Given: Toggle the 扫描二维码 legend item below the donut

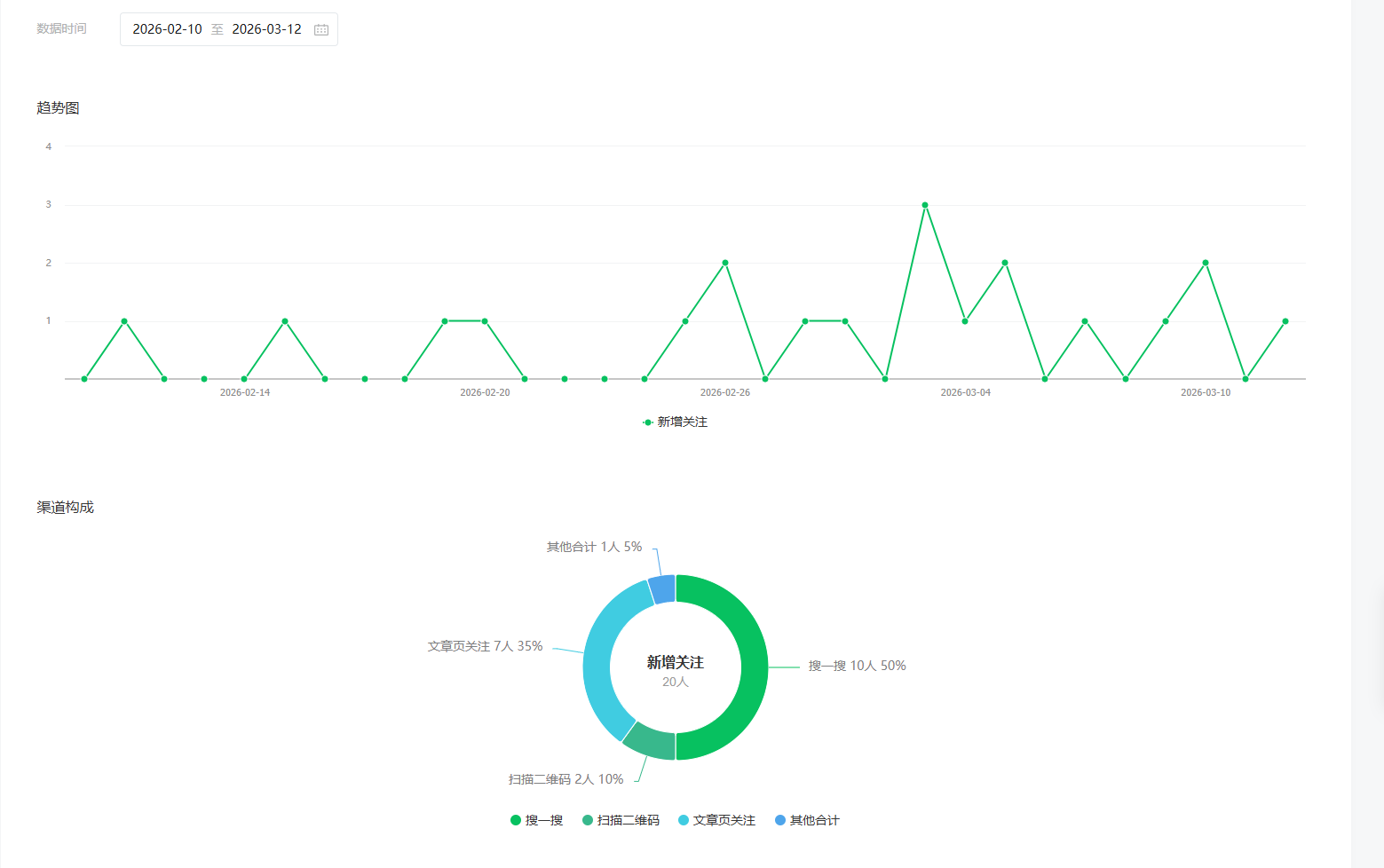Looking at the screenshot, I should click(x=621, y=820).
